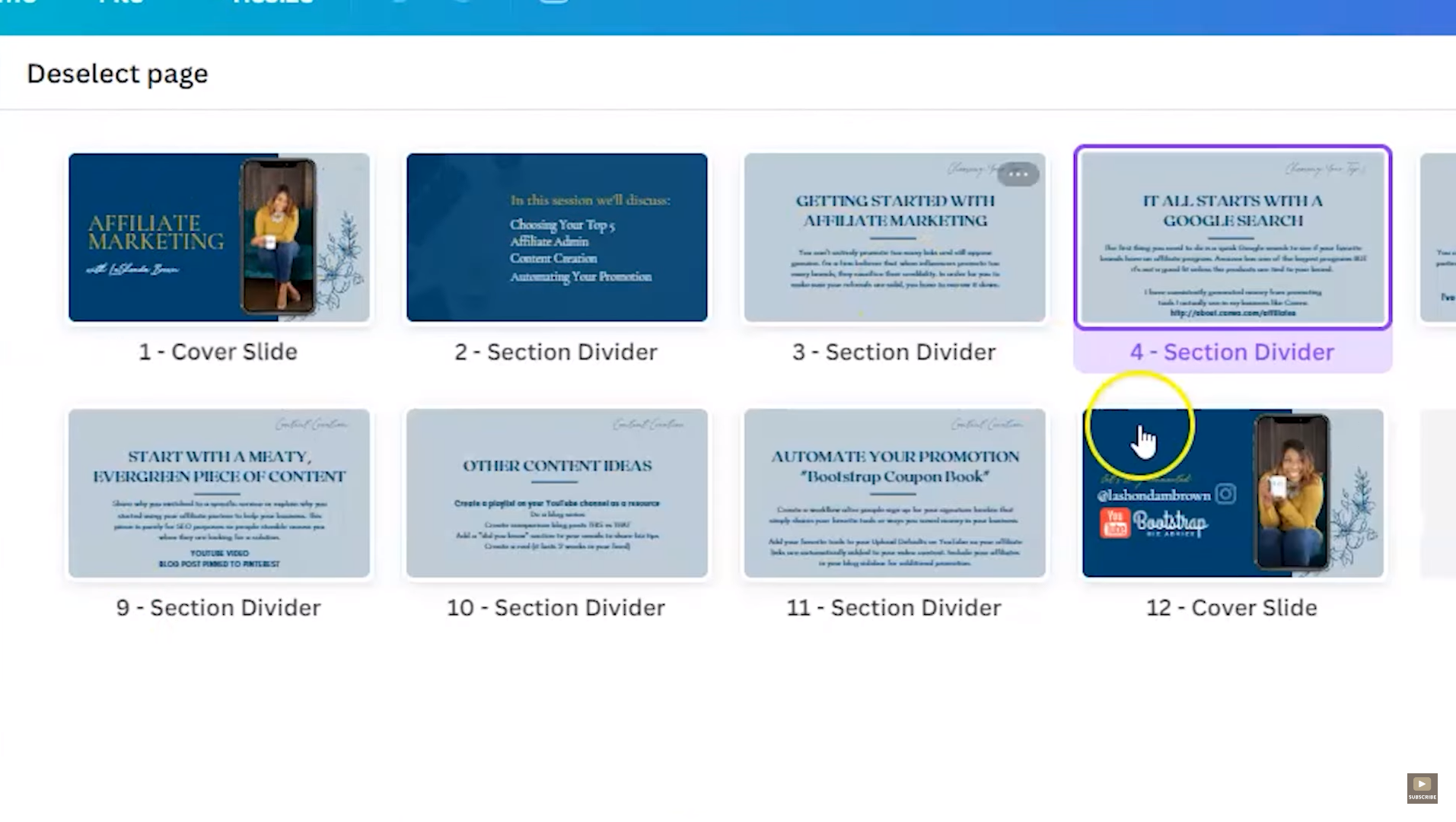Click the YouTube Subscribe icon at bottom right
1456x822 pixels.
point(1422,788)
